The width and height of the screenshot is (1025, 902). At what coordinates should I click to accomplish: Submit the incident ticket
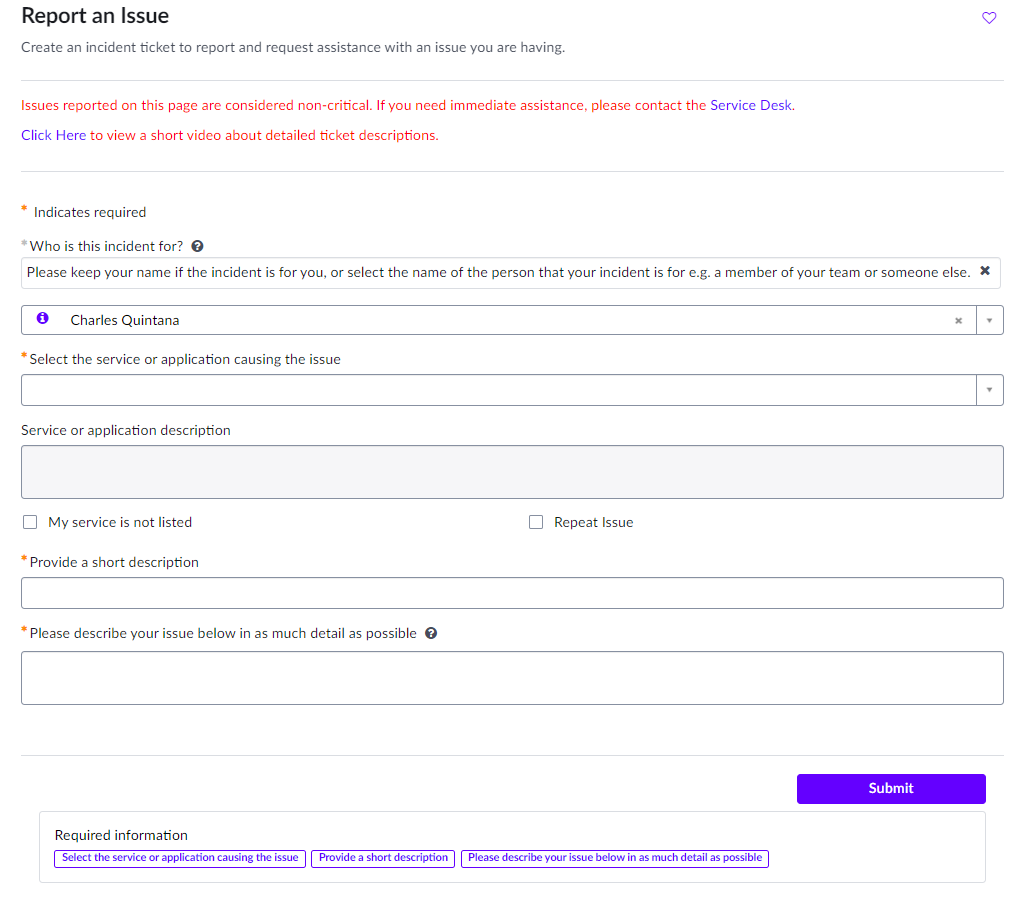[x=891, y=789]
